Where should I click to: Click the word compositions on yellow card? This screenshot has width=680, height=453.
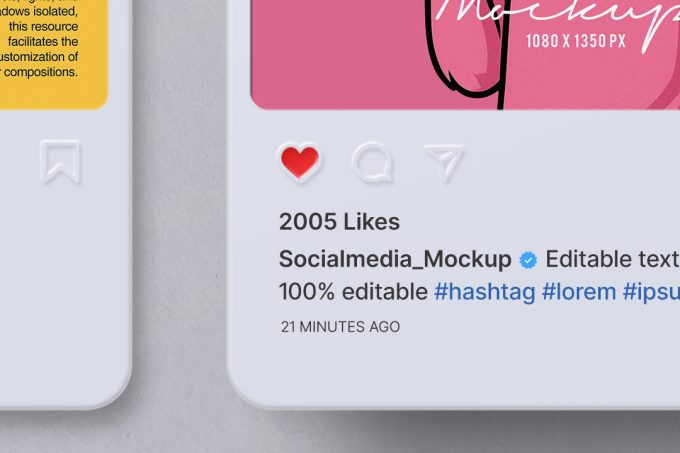(40, 72)
